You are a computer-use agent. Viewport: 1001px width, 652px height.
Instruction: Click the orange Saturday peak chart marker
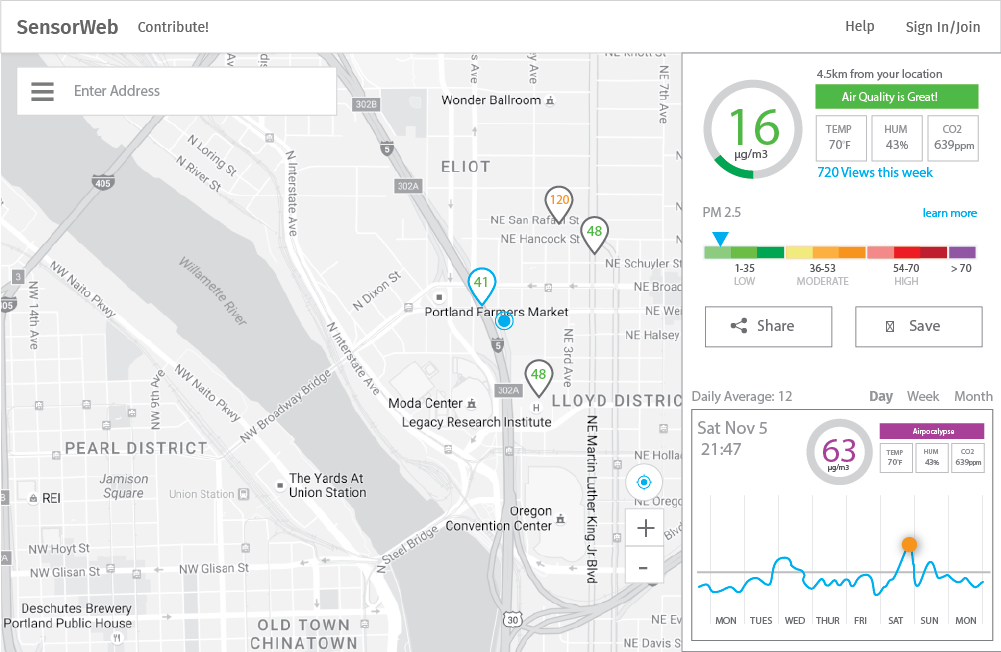(x=909, y=544)
